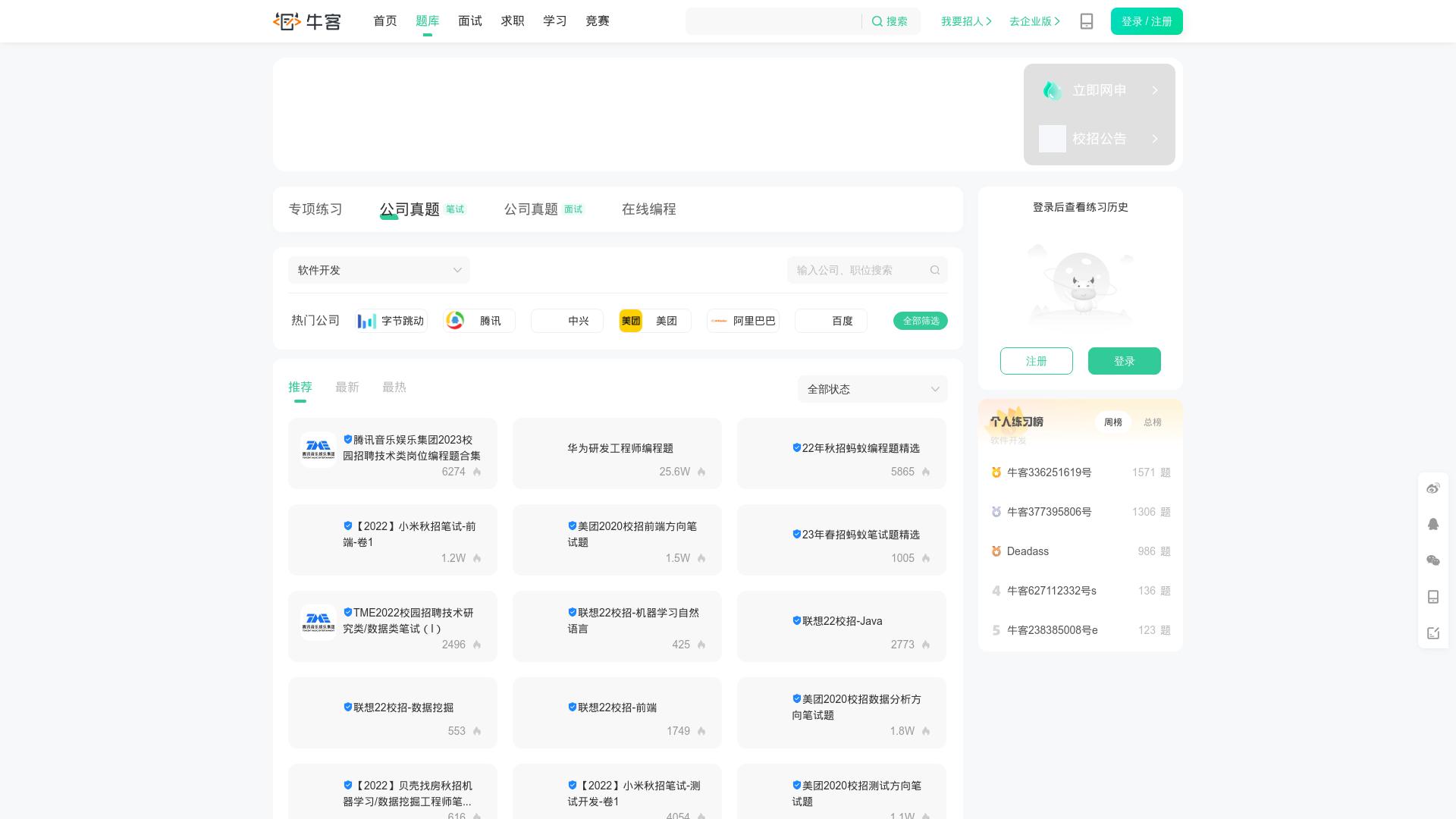Click TME logo on 腾讯音乐娱乐集团2023 card

click(x=318, y=449)
